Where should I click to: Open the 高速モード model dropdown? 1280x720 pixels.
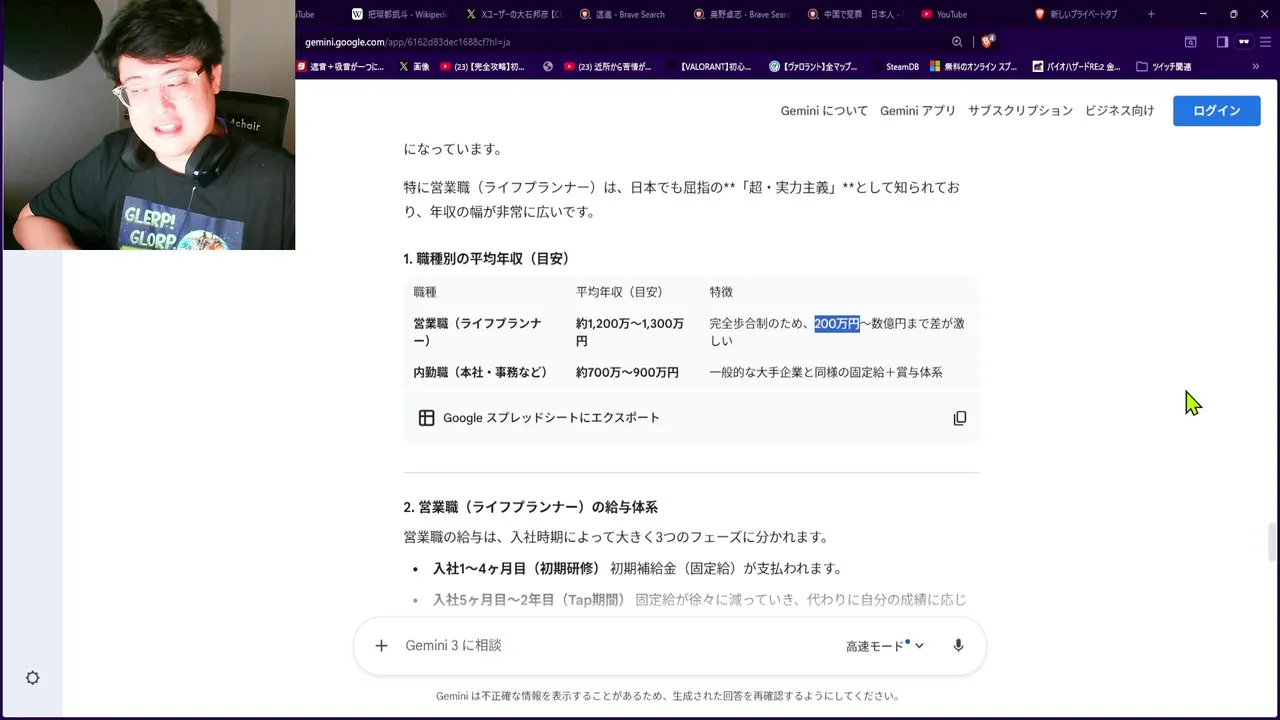[x=885, y=646]
